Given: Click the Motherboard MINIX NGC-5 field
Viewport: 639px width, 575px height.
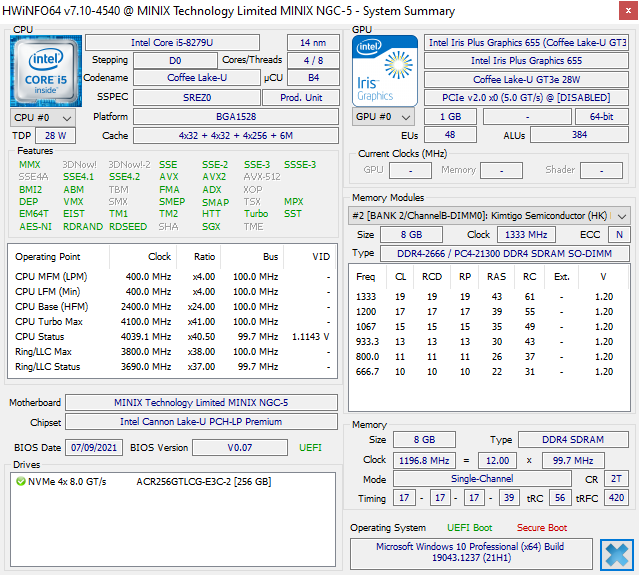Looking at the screenshot, I should click(x=201, y=403).
